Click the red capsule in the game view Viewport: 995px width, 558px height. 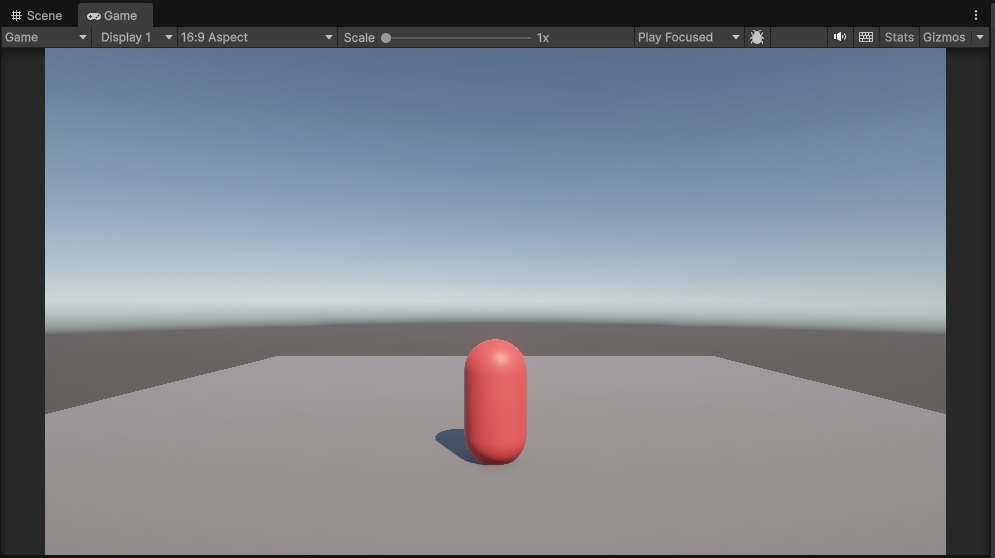[495, 400]
